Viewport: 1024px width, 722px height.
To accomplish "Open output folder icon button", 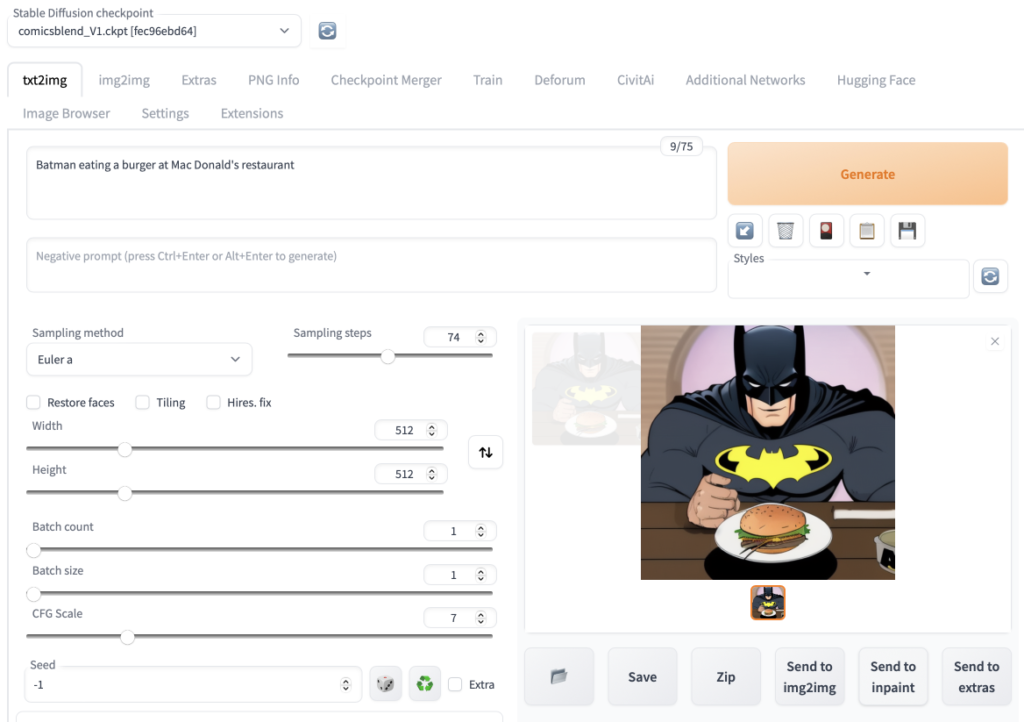I will [x=559, y=676].
